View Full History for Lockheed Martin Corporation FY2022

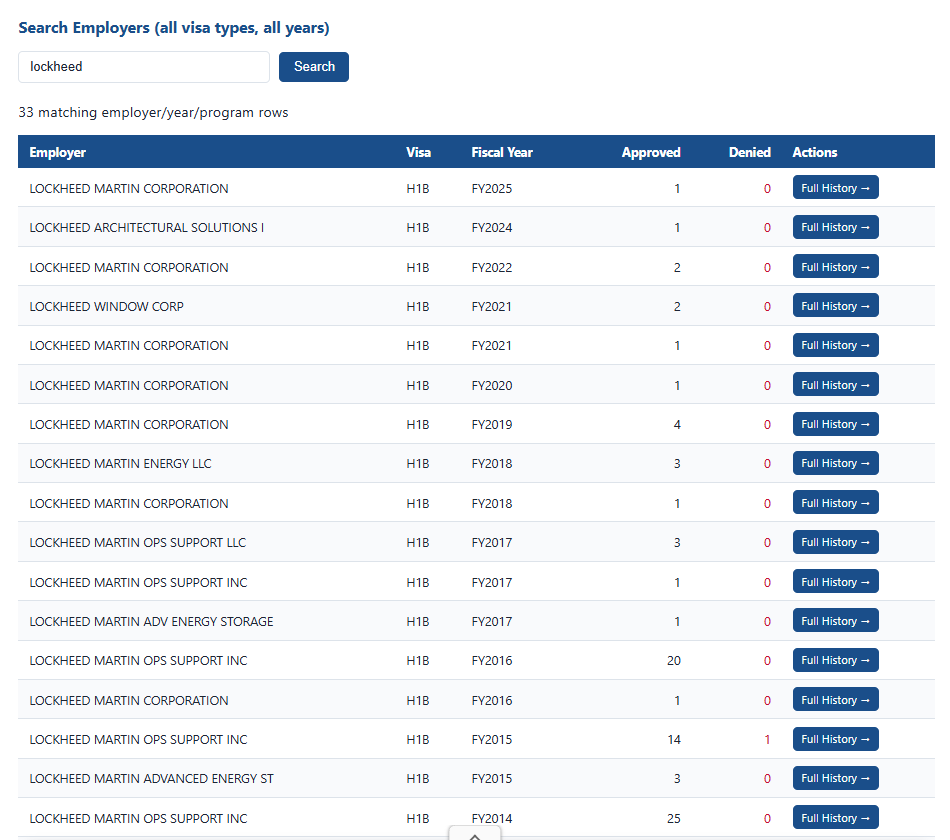[835, 267]
